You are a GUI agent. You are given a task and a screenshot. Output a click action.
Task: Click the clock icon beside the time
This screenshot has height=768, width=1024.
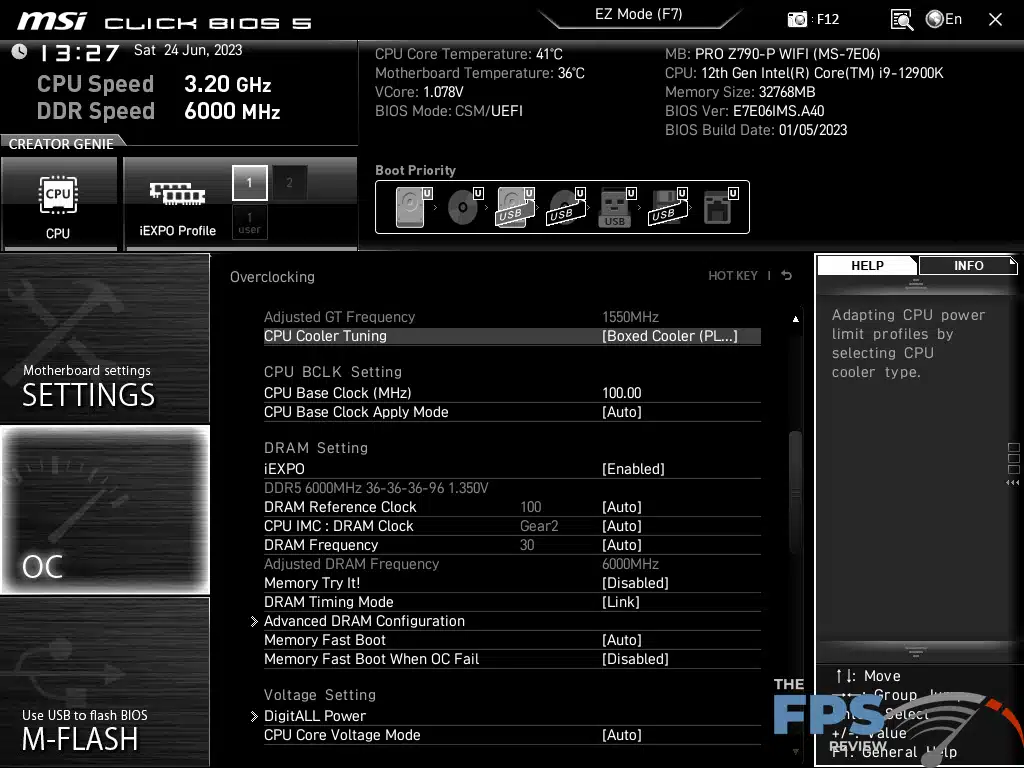click(x=20, y=51)
